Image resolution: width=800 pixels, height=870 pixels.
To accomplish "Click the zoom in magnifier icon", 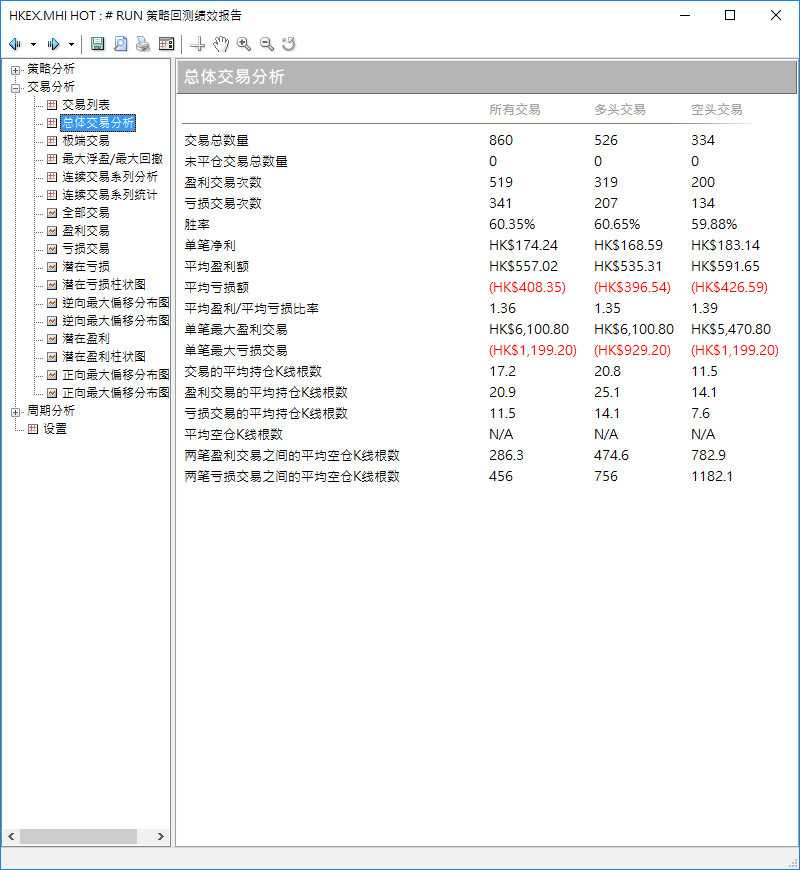I will 244,44.
